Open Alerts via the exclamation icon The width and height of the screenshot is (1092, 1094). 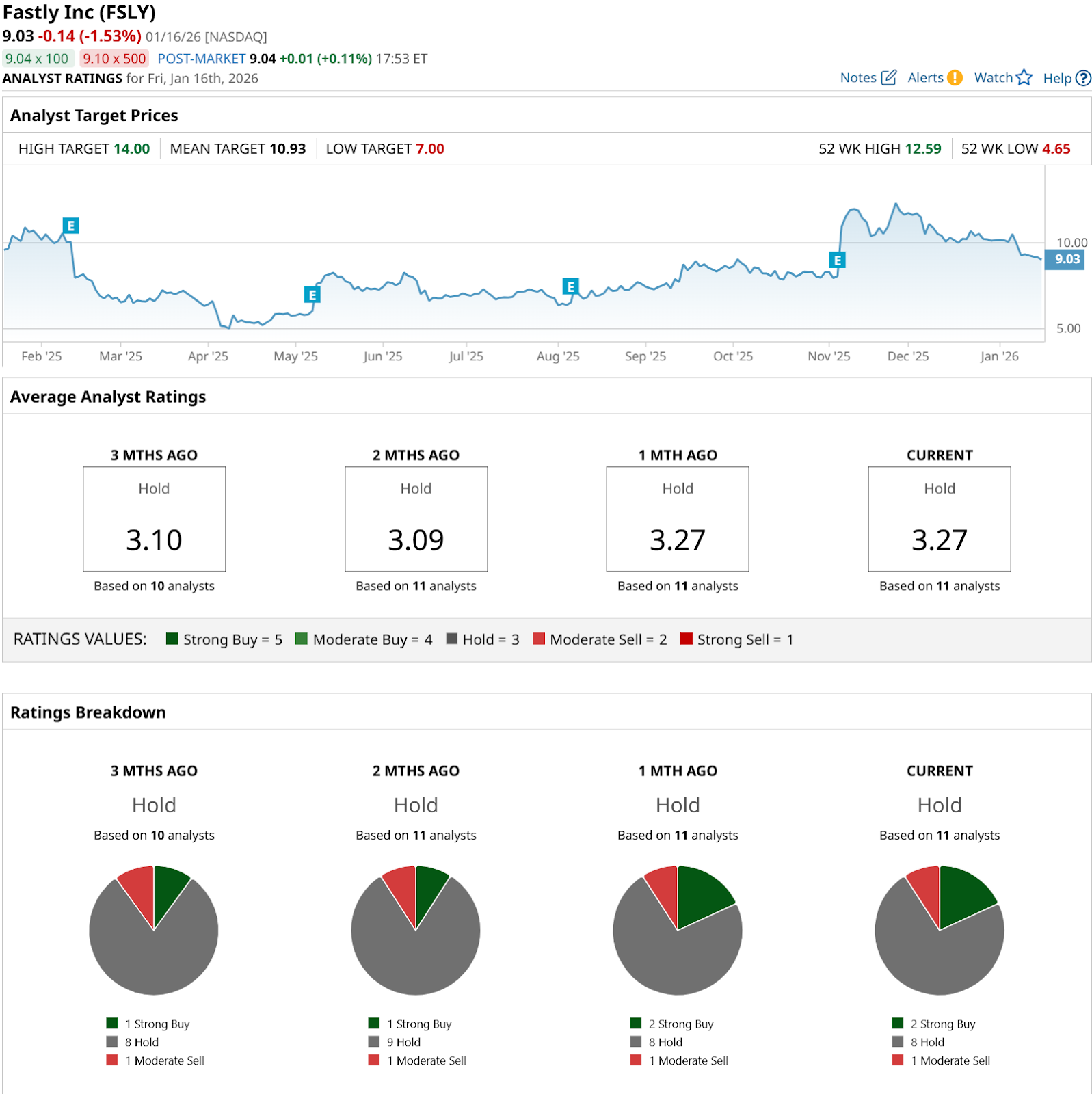pos(955,78)
